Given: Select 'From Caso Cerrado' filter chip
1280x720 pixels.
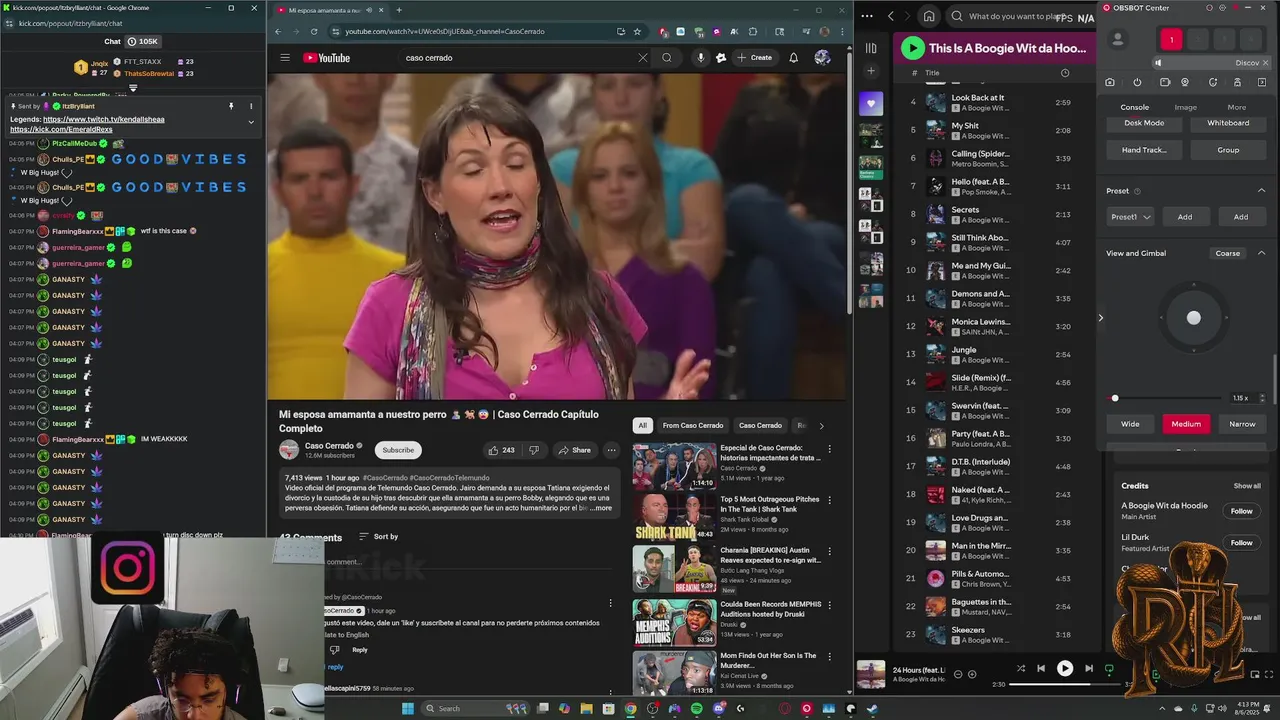Looking at the screenshot, I should coord(693,425).
